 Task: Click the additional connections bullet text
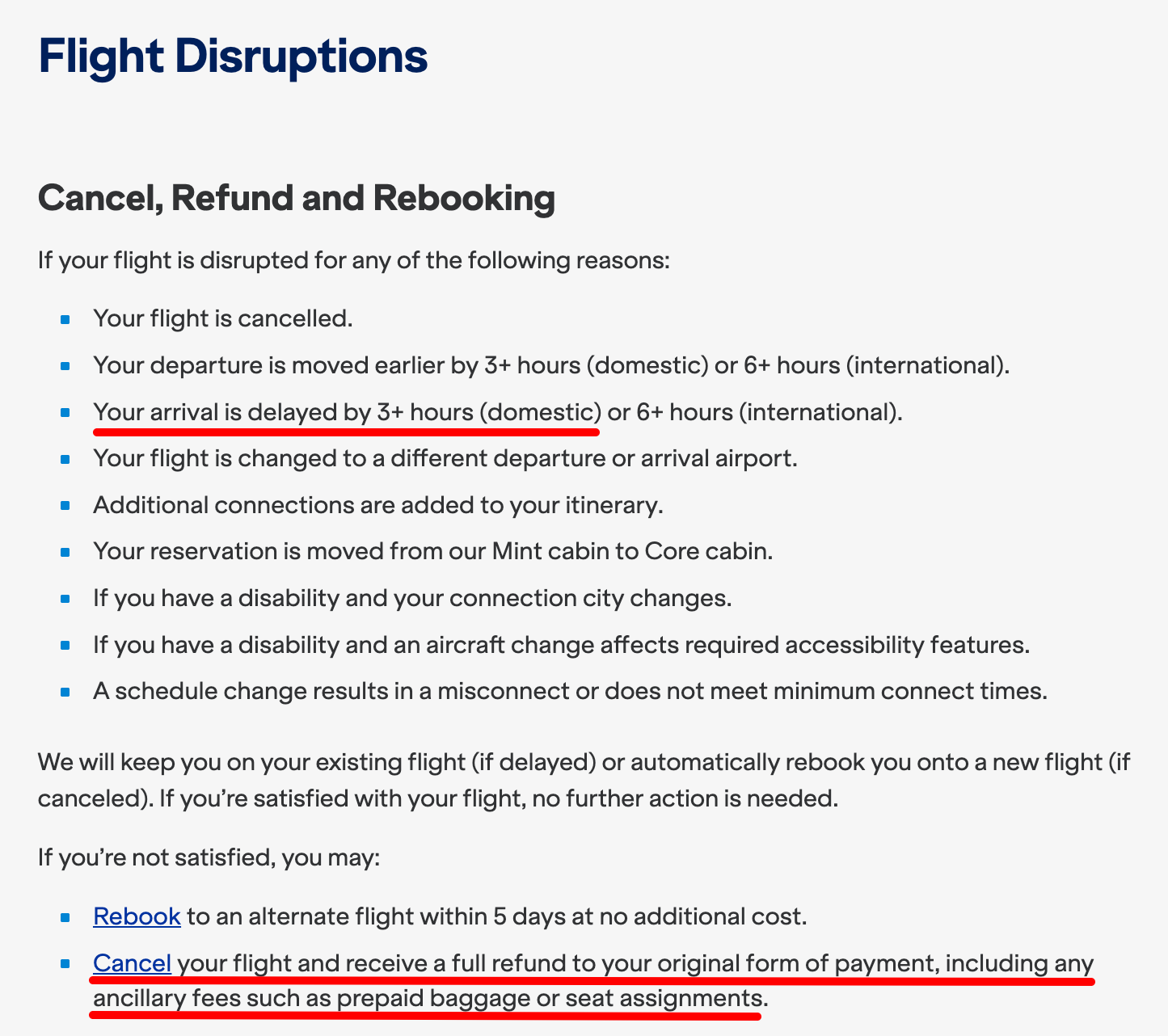point(377,505)
